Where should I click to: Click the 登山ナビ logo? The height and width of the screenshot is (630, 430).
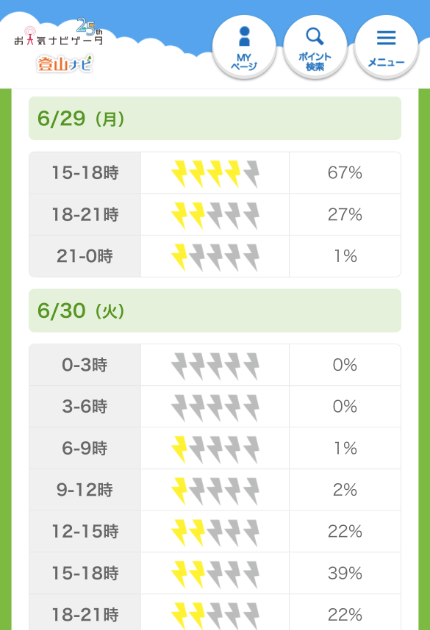[x=65, y=63]
